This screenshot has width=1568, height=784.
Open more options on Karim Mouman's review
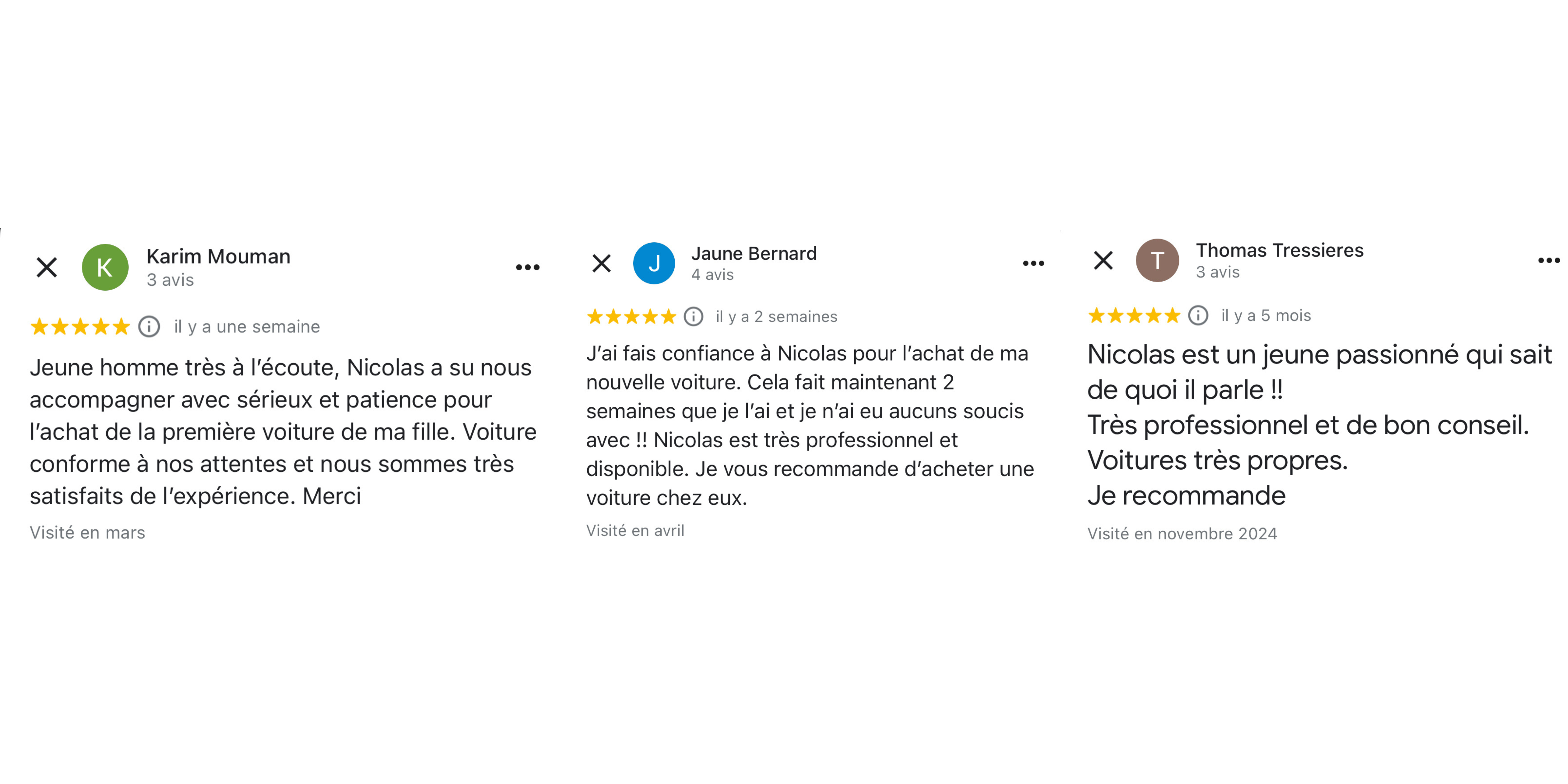pyautogui.click(x=527, y=267)
